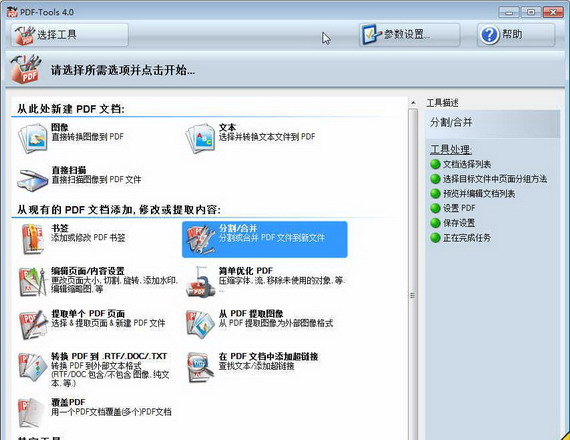The image size is (570, 440).
Task: Click 直接扫描图像到 PDF 文件 description
Action: 96,180
